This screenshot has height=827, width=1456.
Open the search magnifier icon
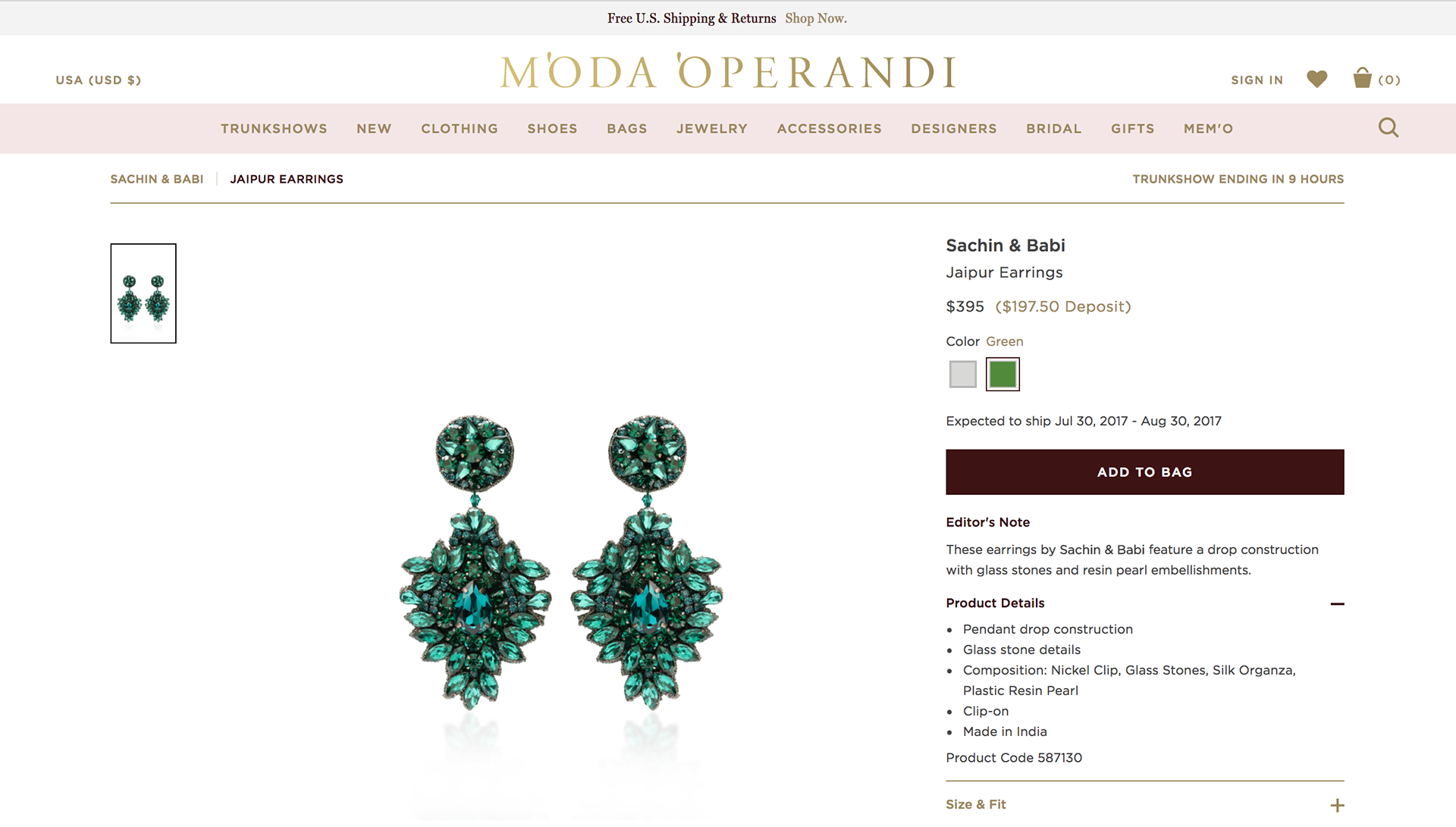[x=1389, y=127]
